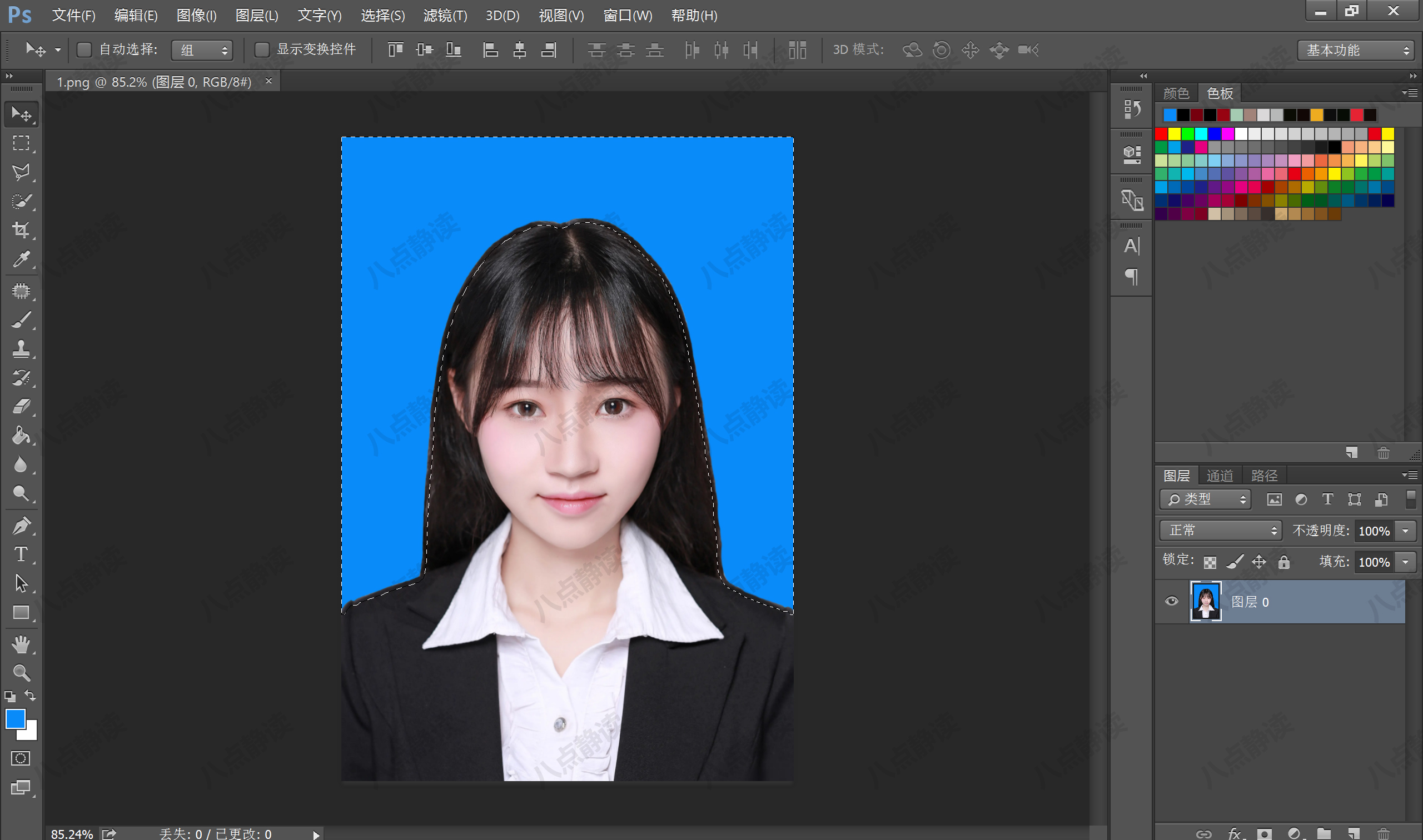The height and width of the screenshot is (840, 1423).
Task: Enable the 自动选择 checkbox
Action: pyautogui.click(x=84, y=50)
